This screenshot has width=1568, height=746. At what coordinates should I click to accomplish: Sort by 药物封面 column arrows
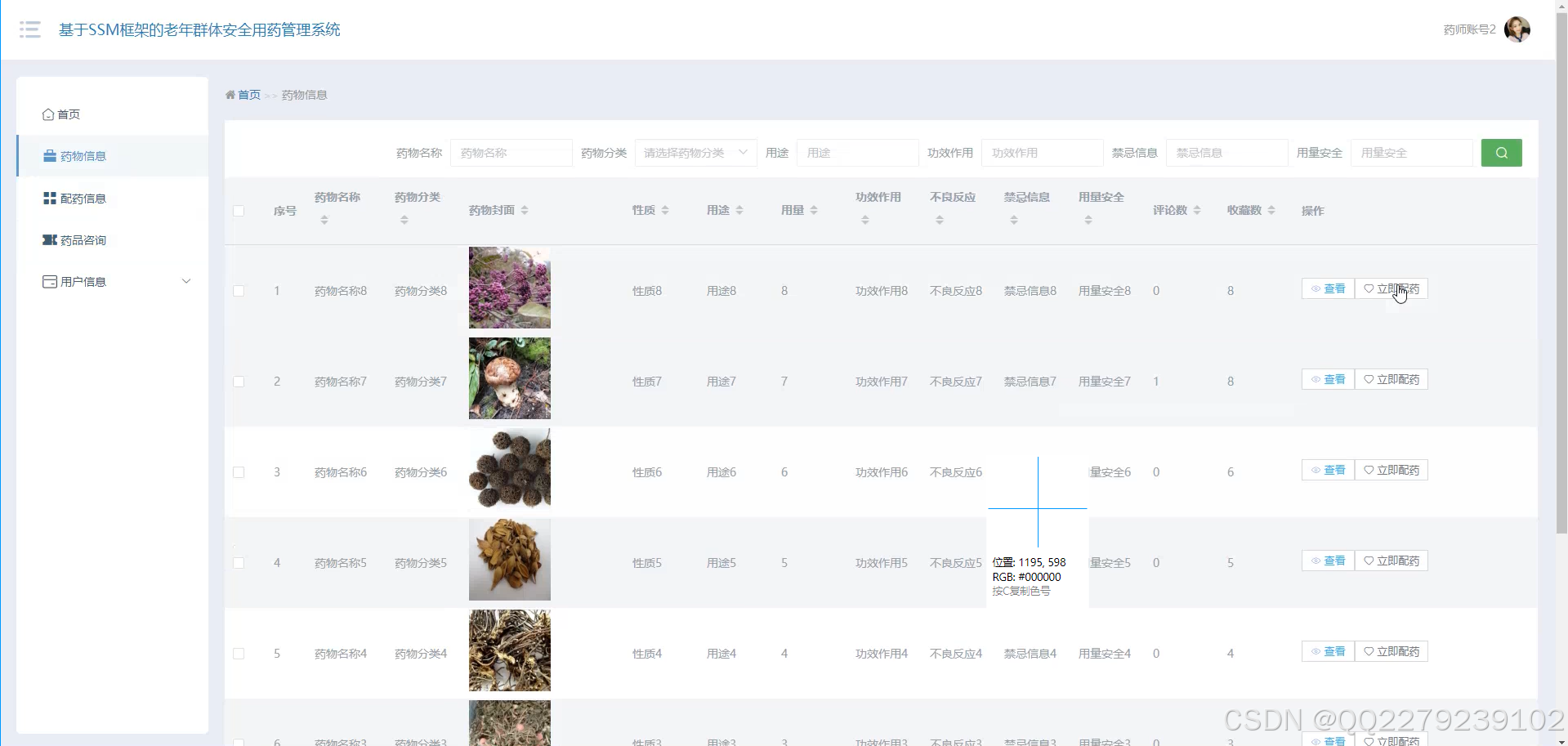click(525, 210)
